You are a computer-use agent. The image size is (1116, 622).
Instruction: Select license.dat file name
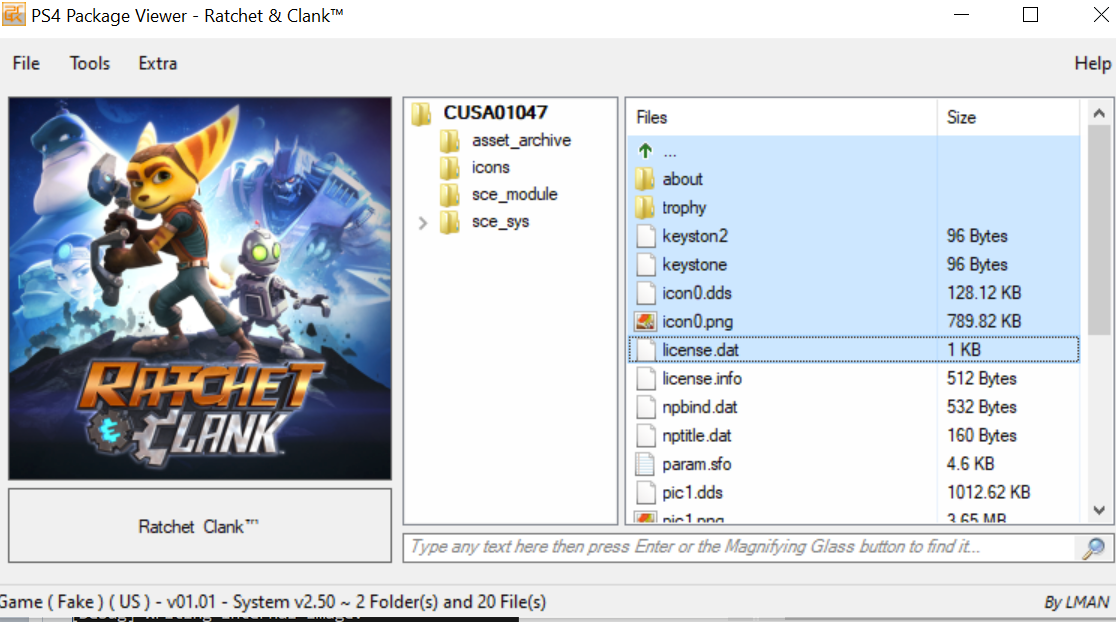click(x=700, y=349)
